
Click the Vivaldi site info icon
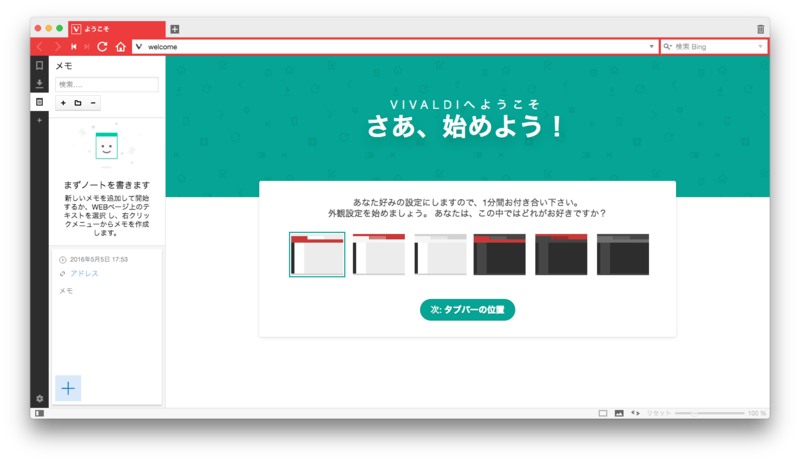click(x=139, y=47)
